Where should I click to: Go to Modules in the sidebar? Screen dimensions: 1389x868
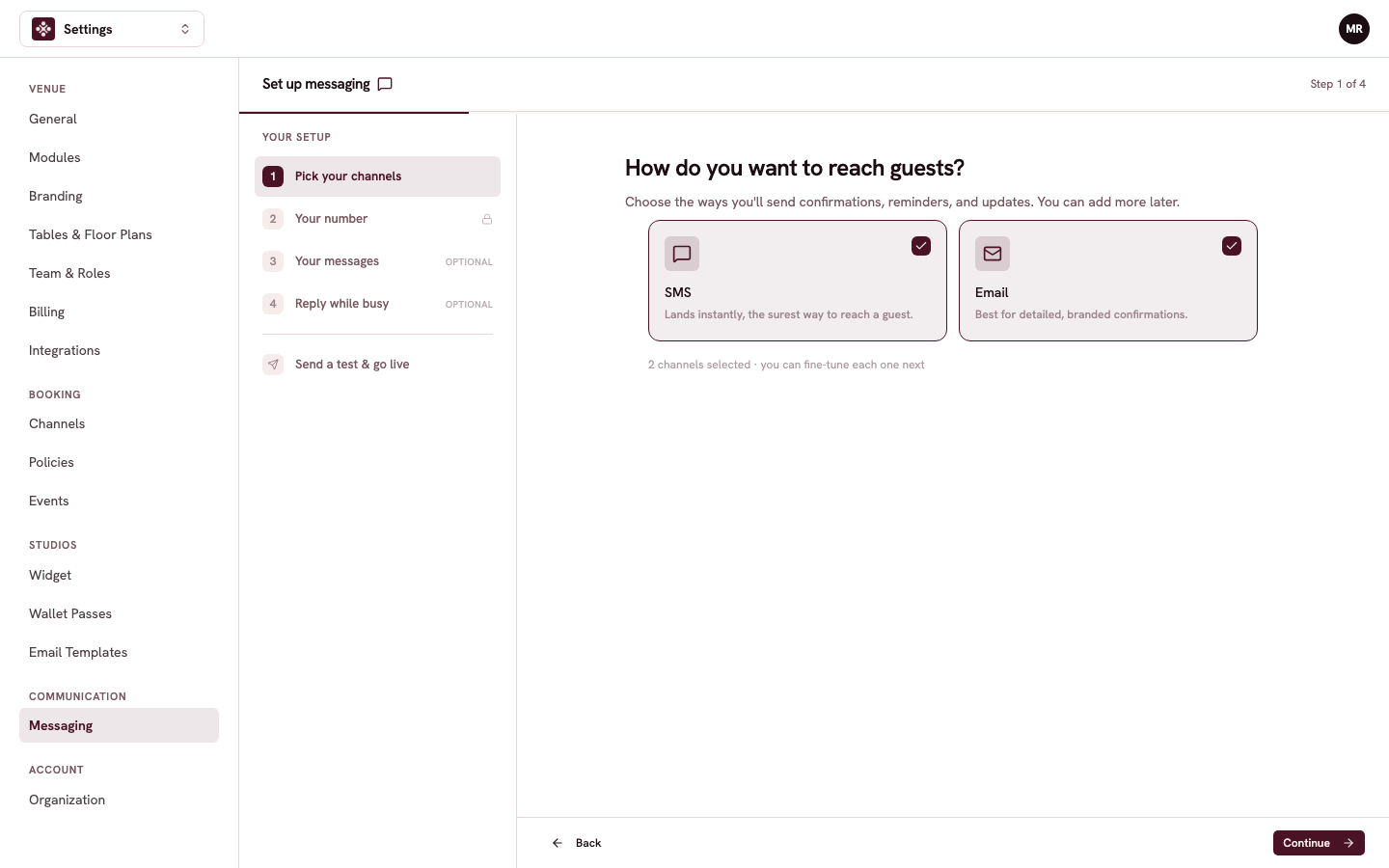[119, 157]
